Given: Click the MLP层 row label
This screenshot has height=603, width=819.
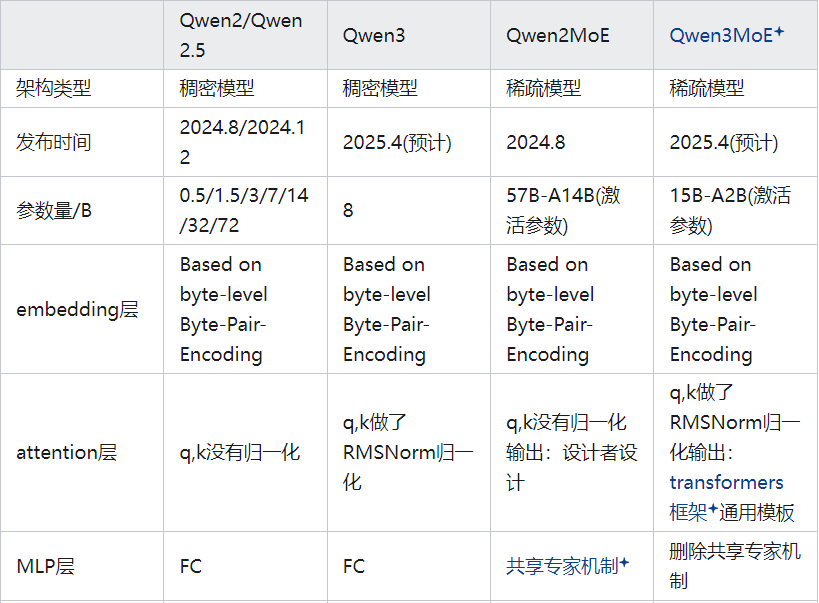Looking at the screenshot, I should (45, 566).
